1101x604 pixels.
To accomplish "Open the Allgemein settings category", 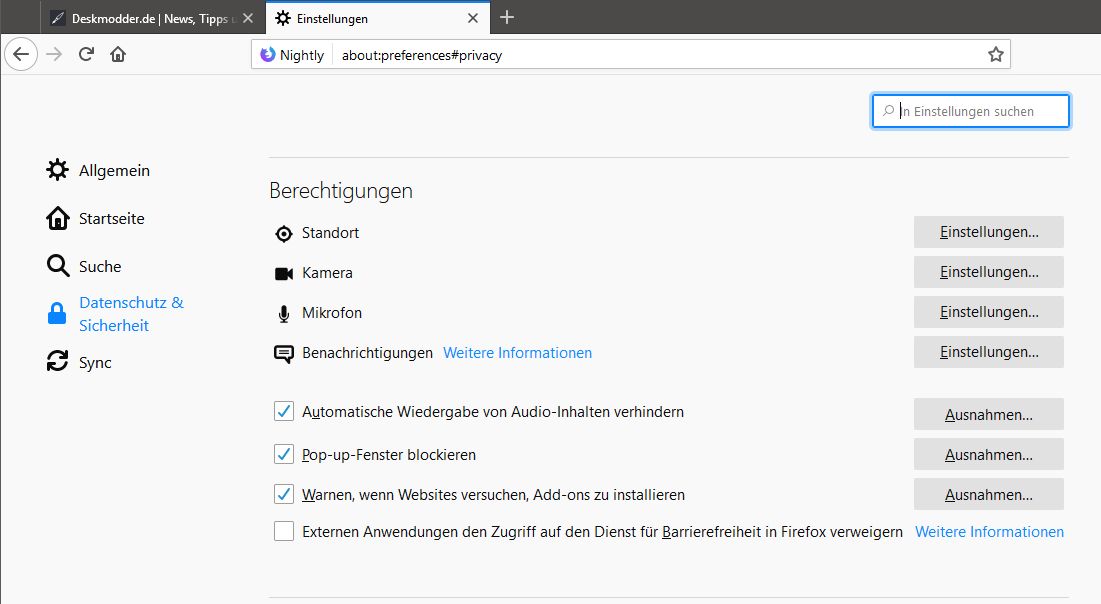I will (x=98, y=170).
